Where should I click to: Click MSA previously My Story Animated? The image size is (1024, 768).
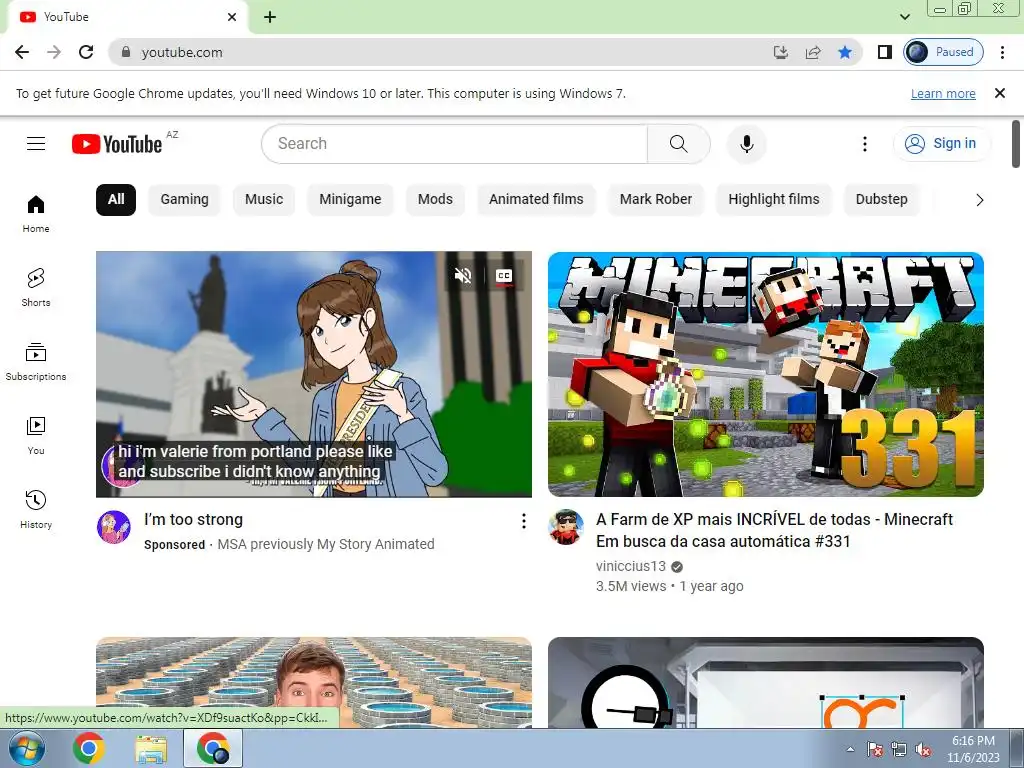tap(326, 545)
